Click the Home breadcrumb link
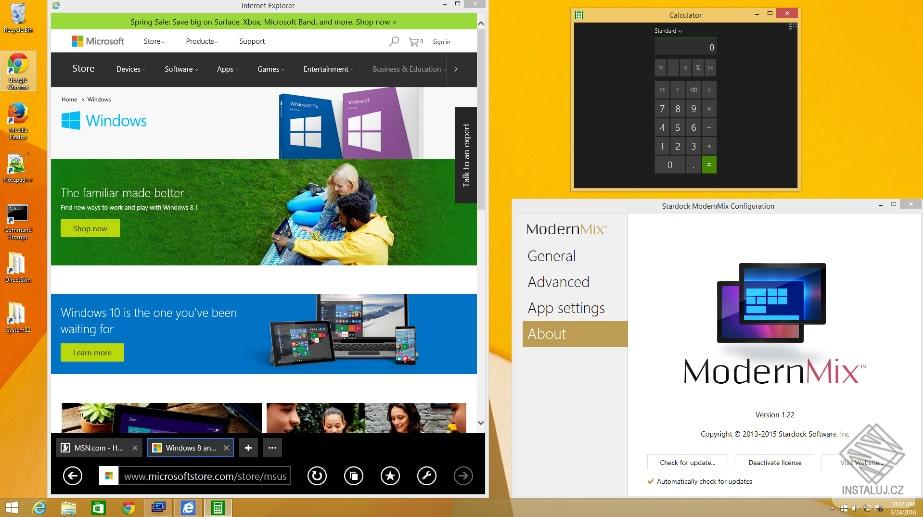The width and height of the screenshot is (923, 517). pyautogui.click(x=69, y=100)
